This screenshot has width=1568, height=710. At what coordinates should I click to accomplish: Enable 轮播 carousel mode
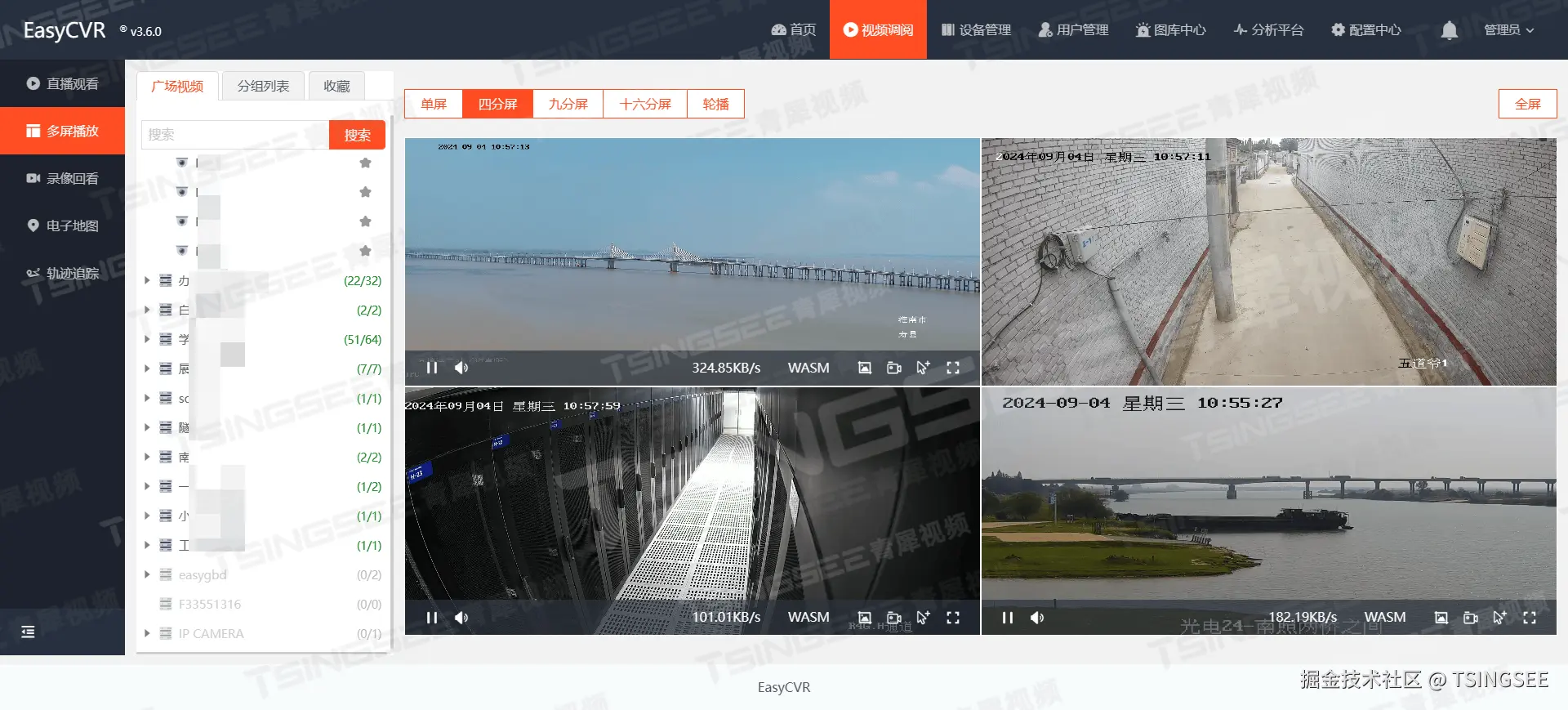click(715, 104)
